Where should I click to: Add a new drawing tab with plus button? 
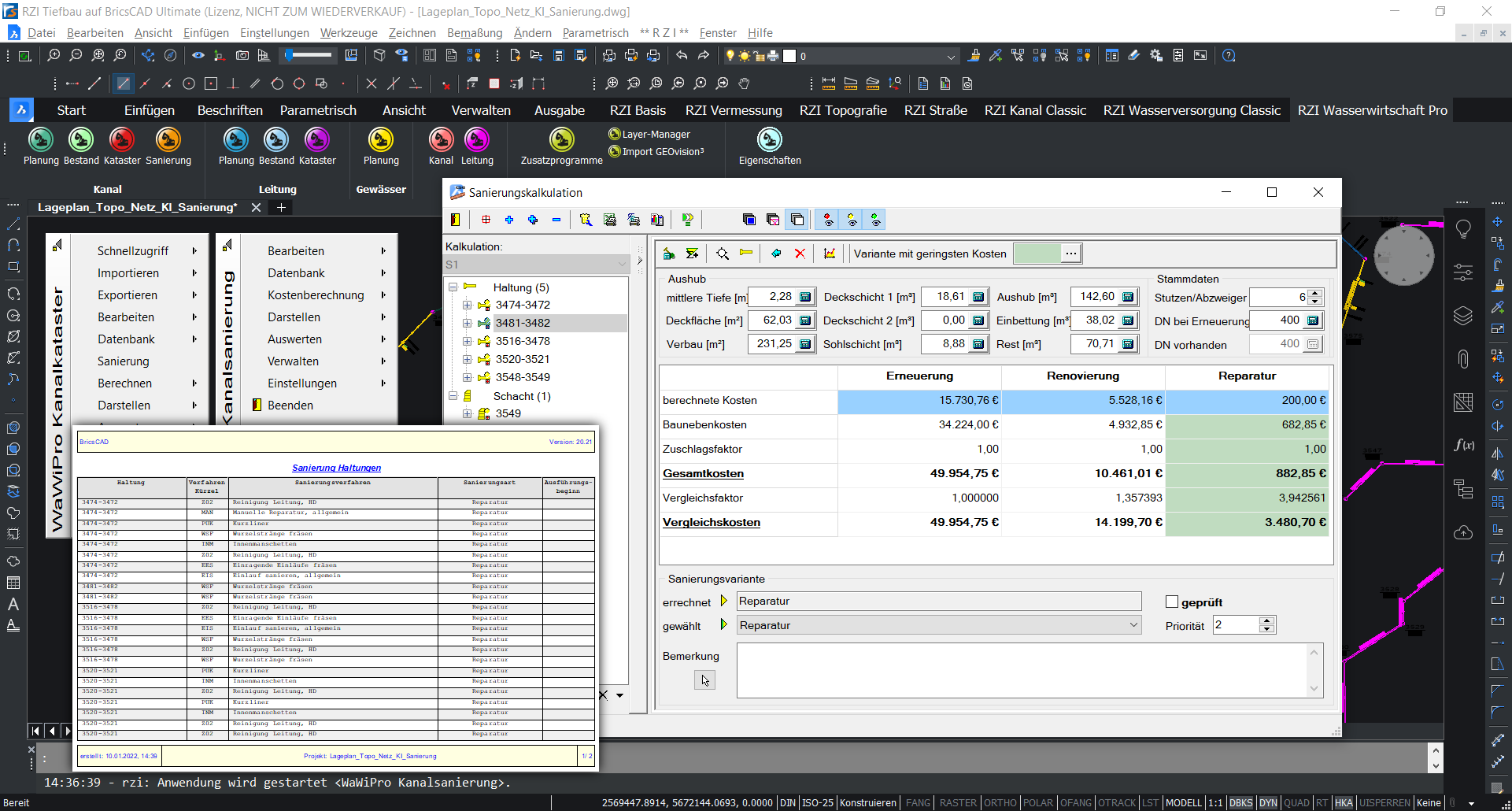pos(281,207)
